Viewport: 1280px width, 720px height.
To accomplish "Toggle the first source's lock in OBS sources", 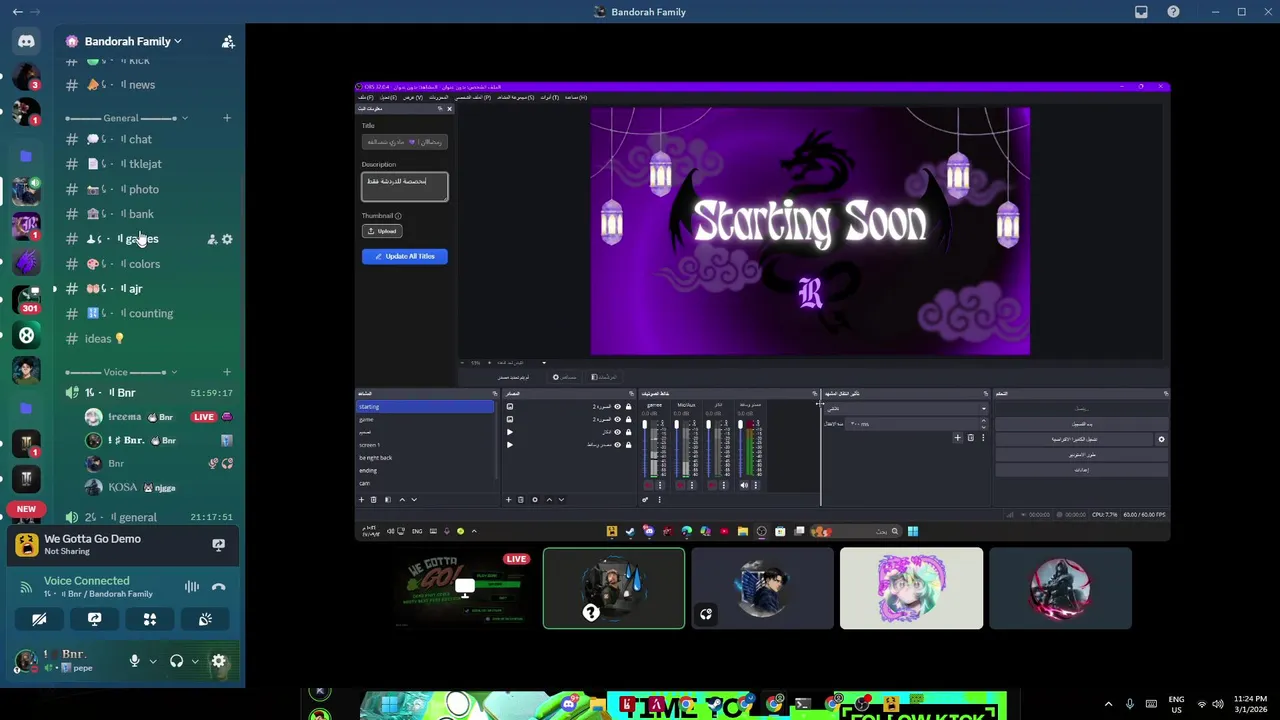I will coord(628,407).
